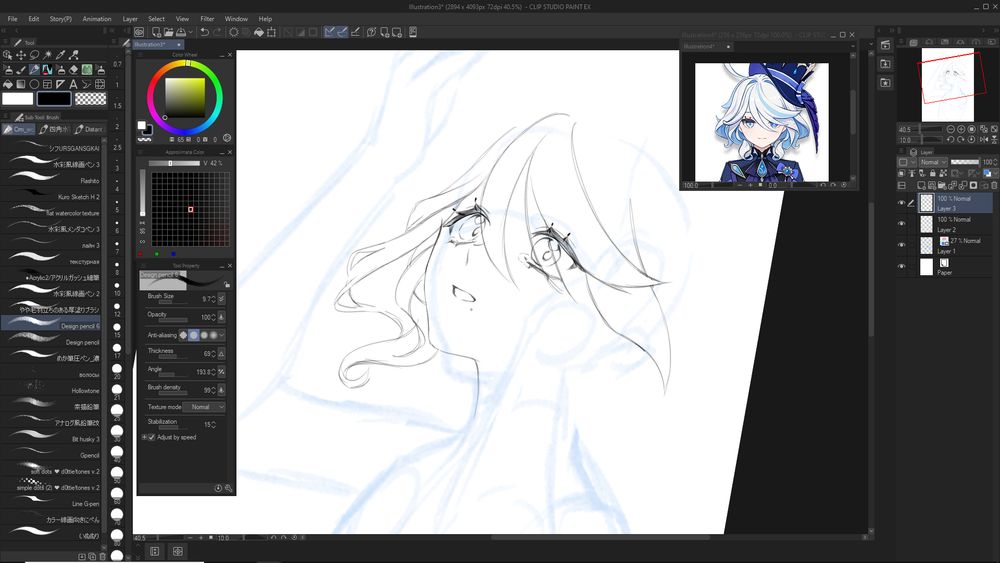Hide Layer 2 with its eye icon
The image size is (1000, 563).
coord(901,224)
